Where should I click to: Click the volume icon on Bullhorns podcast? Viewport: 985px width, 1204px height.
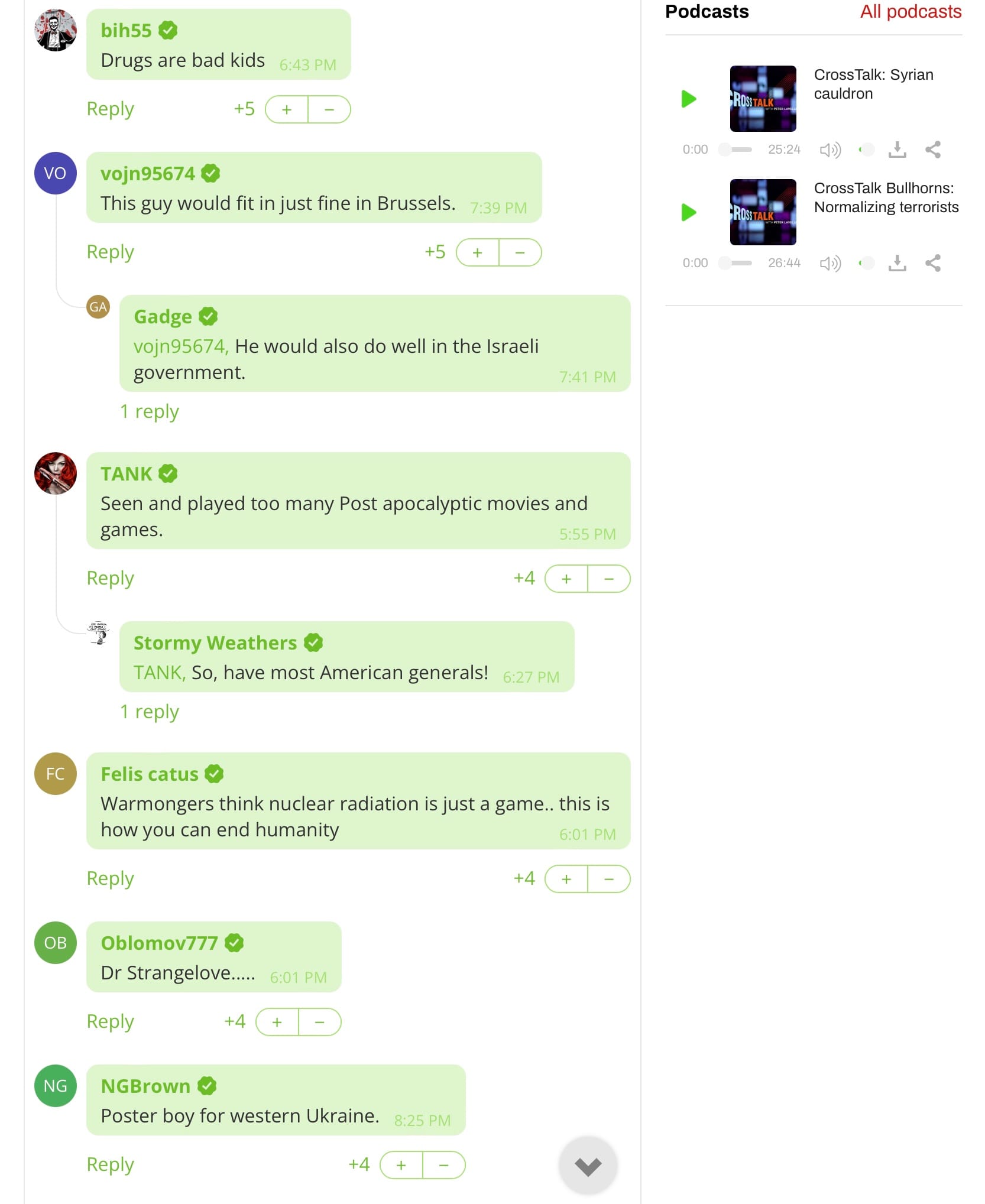[x=830, y=263]
